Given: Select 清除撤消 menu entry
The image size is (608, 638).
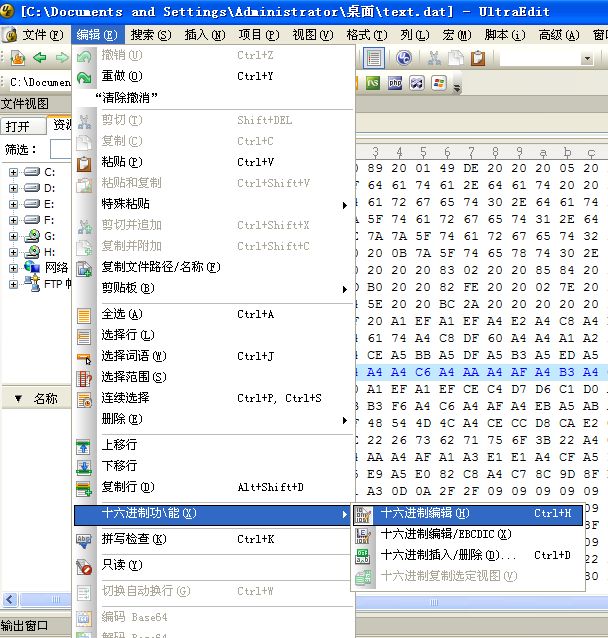Looking at the screenshot, I should point(214,97).
